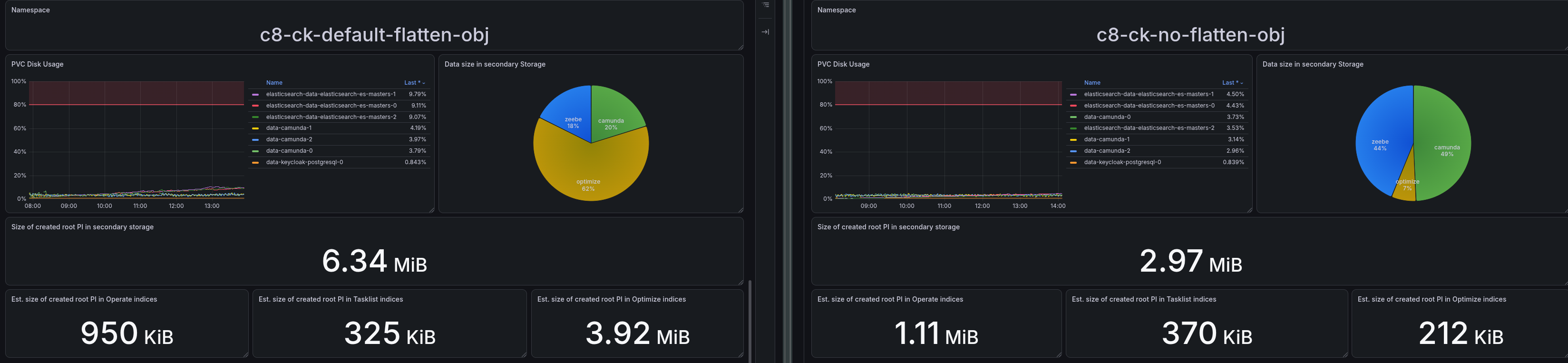
Task: Open 'Est. size in Tasklist indices' title in no-flatten dashboard
Action: 1144,300
